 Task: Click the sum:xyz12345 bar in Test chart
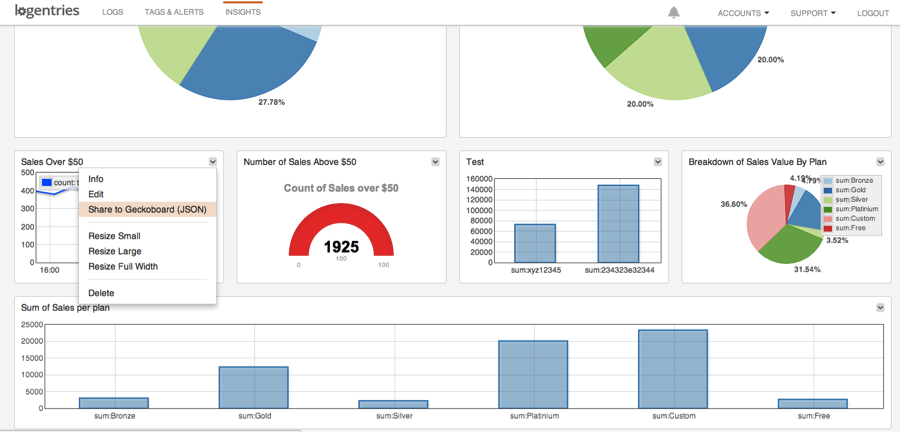coord(535,243)
